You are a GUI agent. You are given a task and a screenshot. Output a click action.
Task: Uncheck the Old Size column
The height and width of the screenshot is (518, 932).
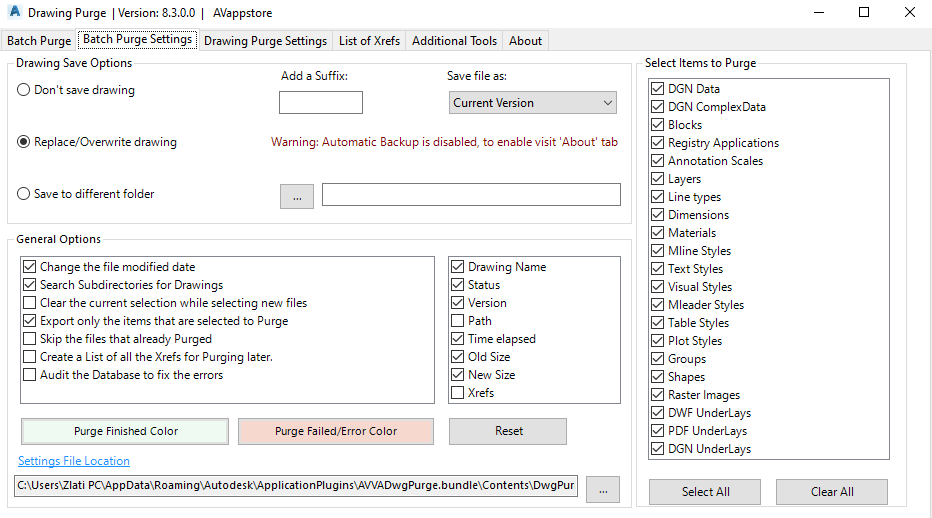pos(458,357)
